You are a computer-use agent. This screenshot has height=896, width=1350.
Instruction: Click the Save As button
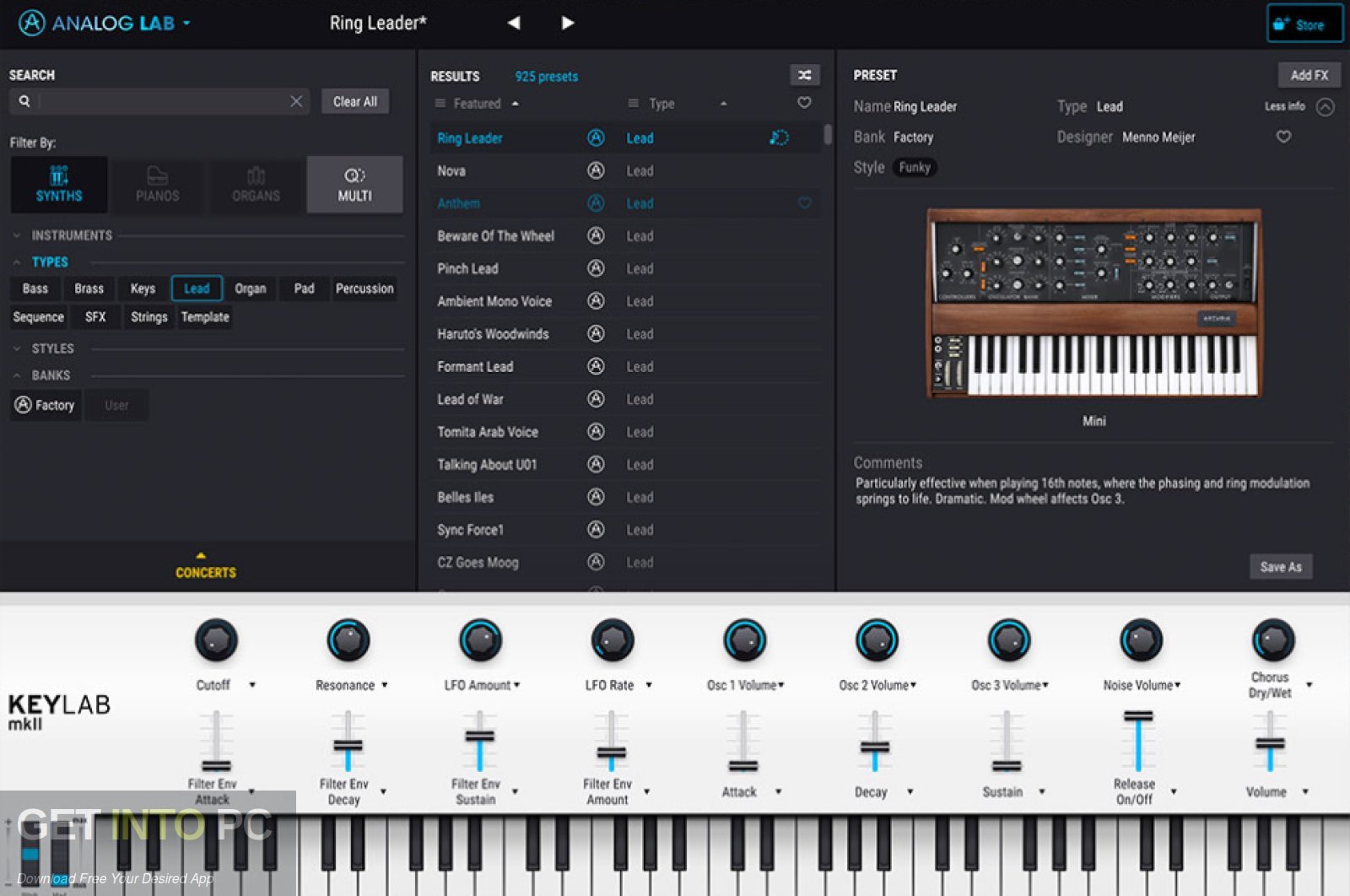1281,567
